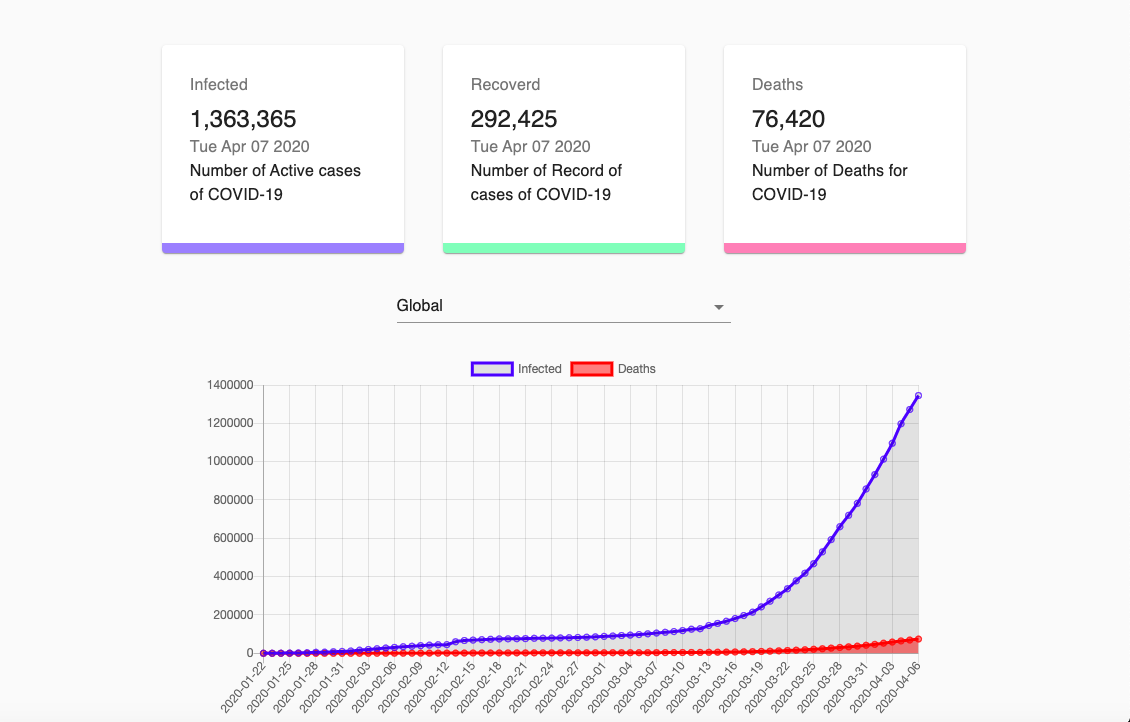Click the 292,425 recovered count

point(514,119)
